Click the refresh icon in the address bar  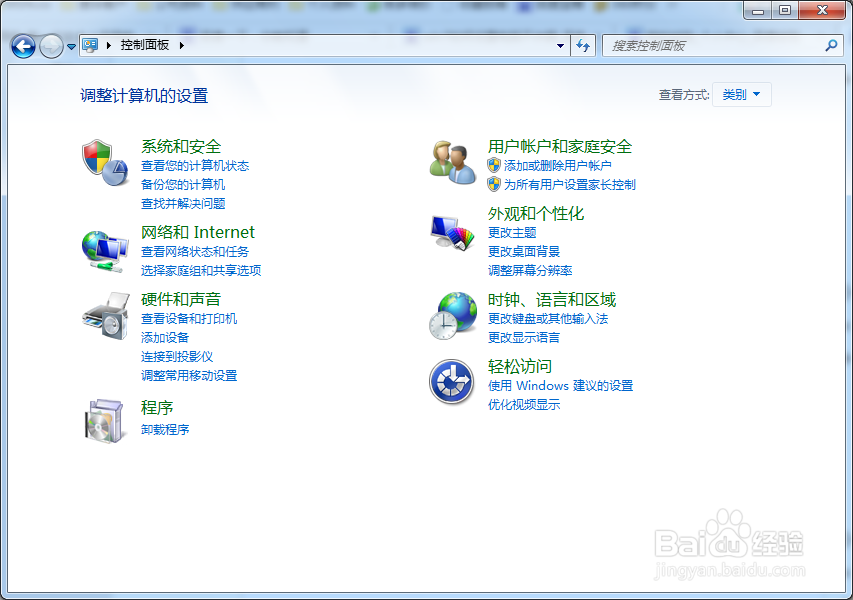click(583, 45)
